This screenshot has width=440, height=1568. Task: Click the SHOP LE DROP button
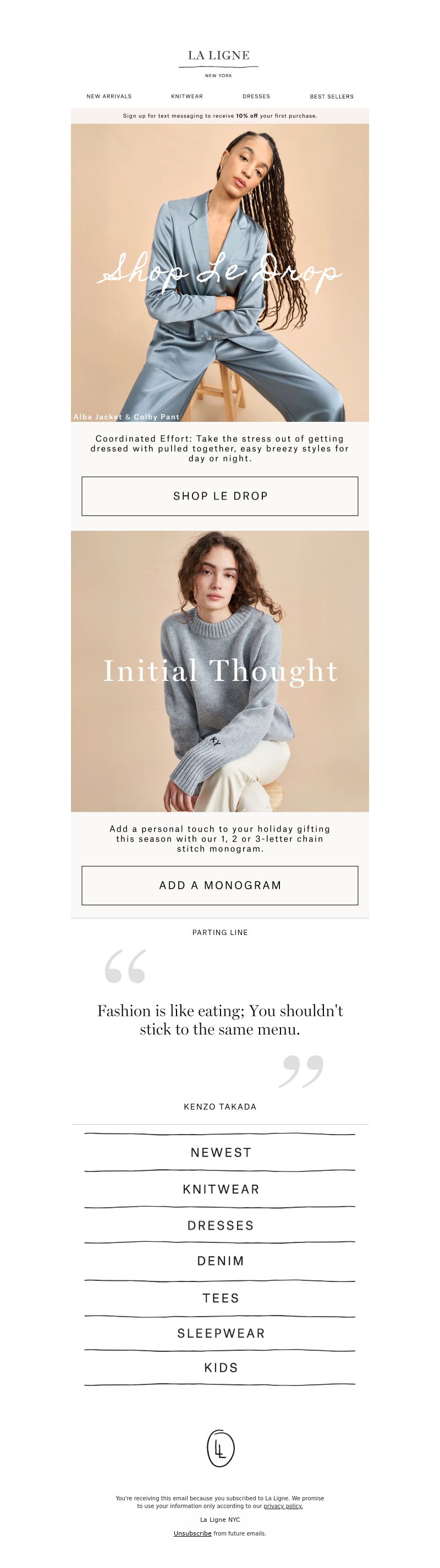[219, 496]
